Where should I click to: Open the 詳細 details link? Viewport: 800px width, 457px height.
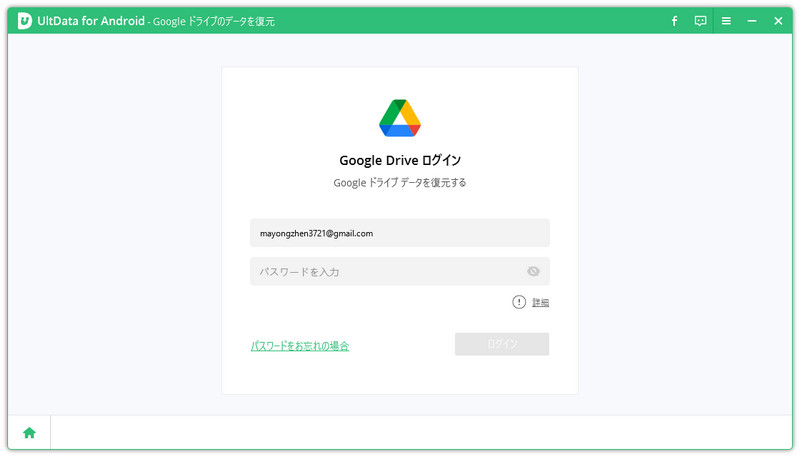coord(540,302)
